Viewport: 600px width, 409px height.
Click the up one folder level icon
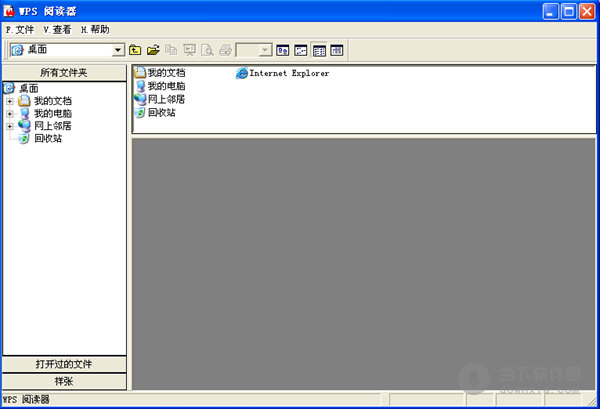135,50
